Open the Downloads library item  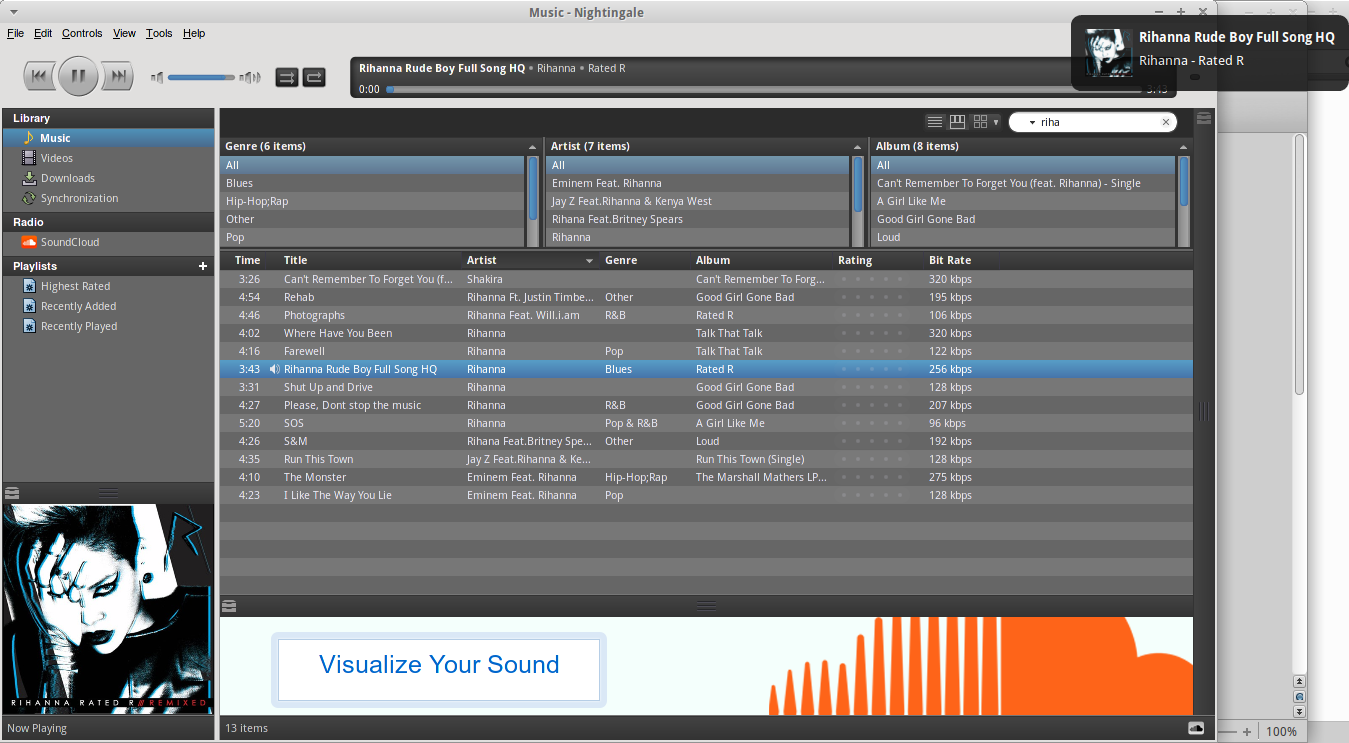pyautogui.click(x=67, y=178)
